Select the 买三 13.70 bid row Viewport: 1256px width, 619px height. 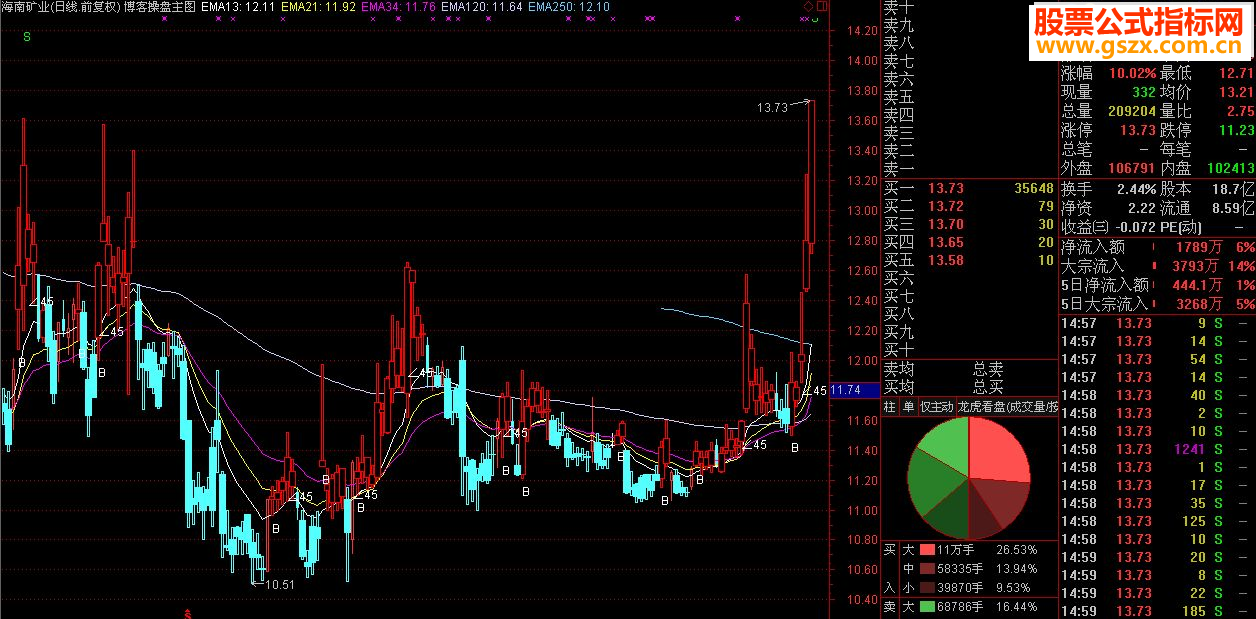[968, 225]
